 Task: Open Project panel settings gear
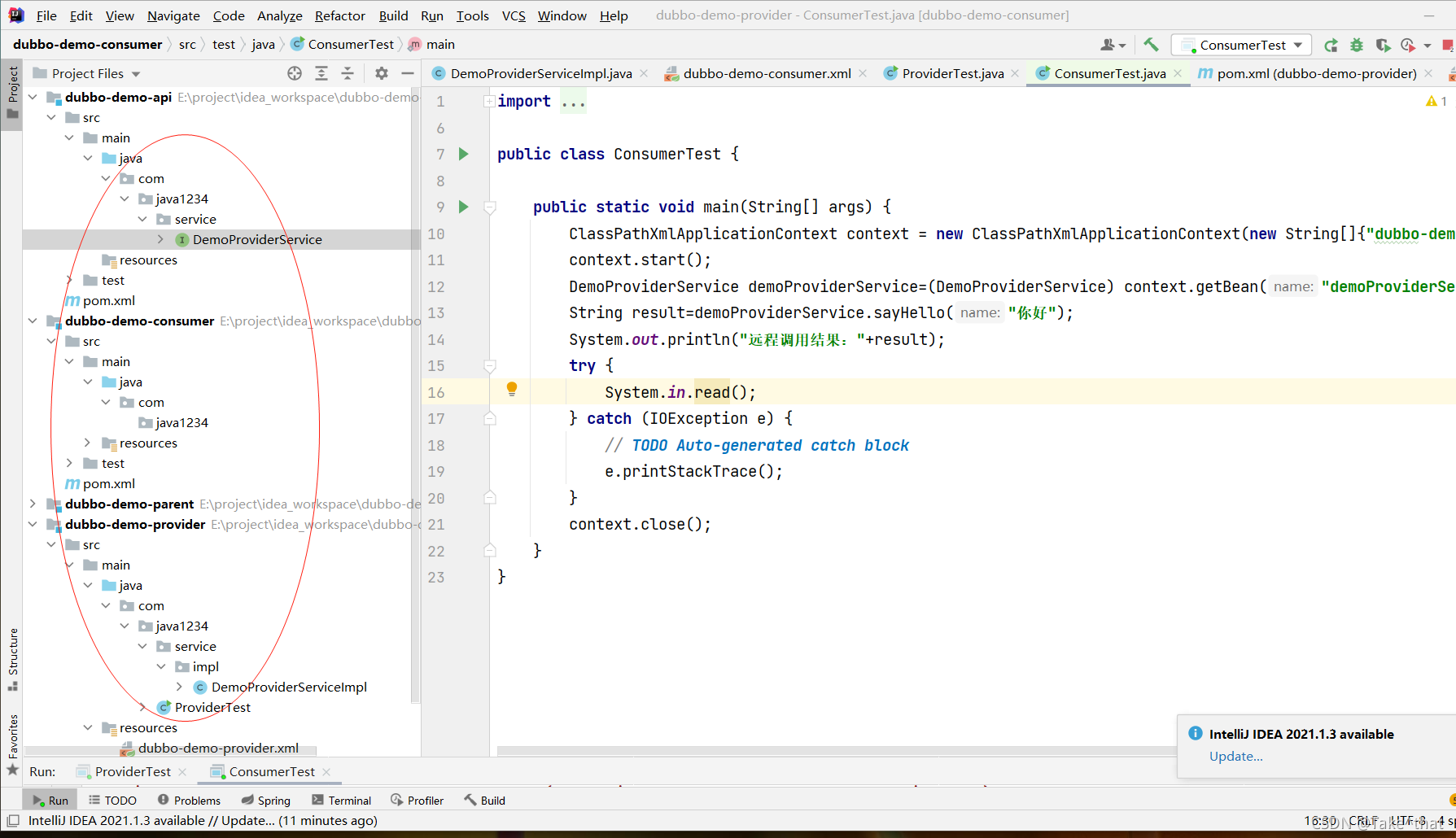[381, 73]
